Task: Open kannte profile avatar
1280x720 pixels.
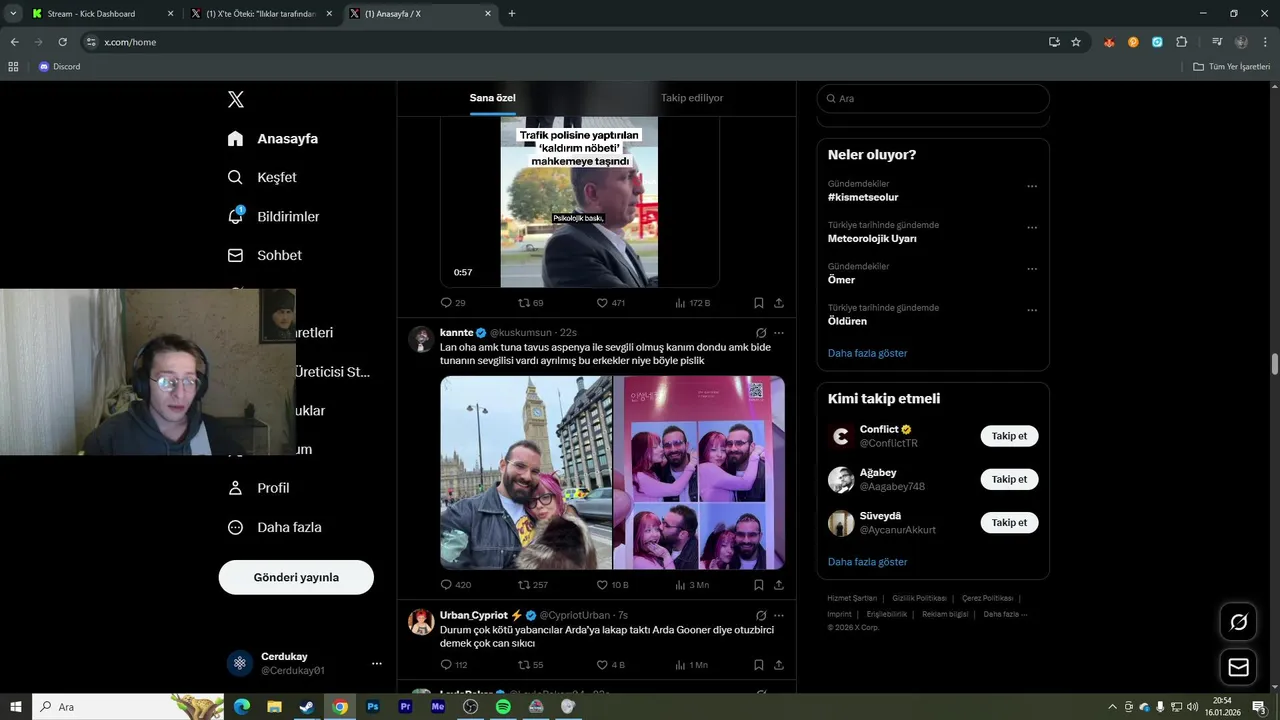Action: pos(421,338)
